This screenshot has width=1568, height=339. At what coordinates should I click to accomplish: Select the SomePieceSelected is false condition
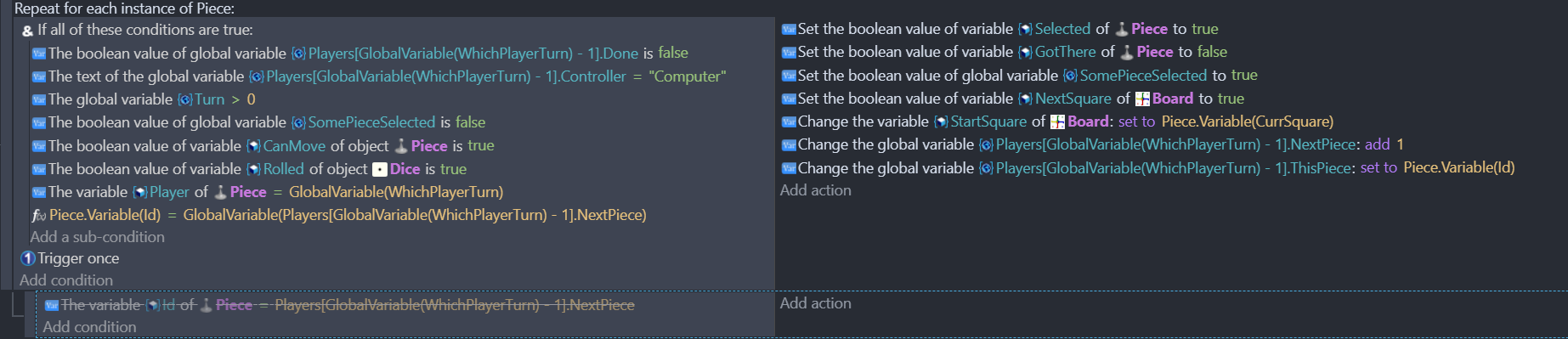click(x=258, y=122)
